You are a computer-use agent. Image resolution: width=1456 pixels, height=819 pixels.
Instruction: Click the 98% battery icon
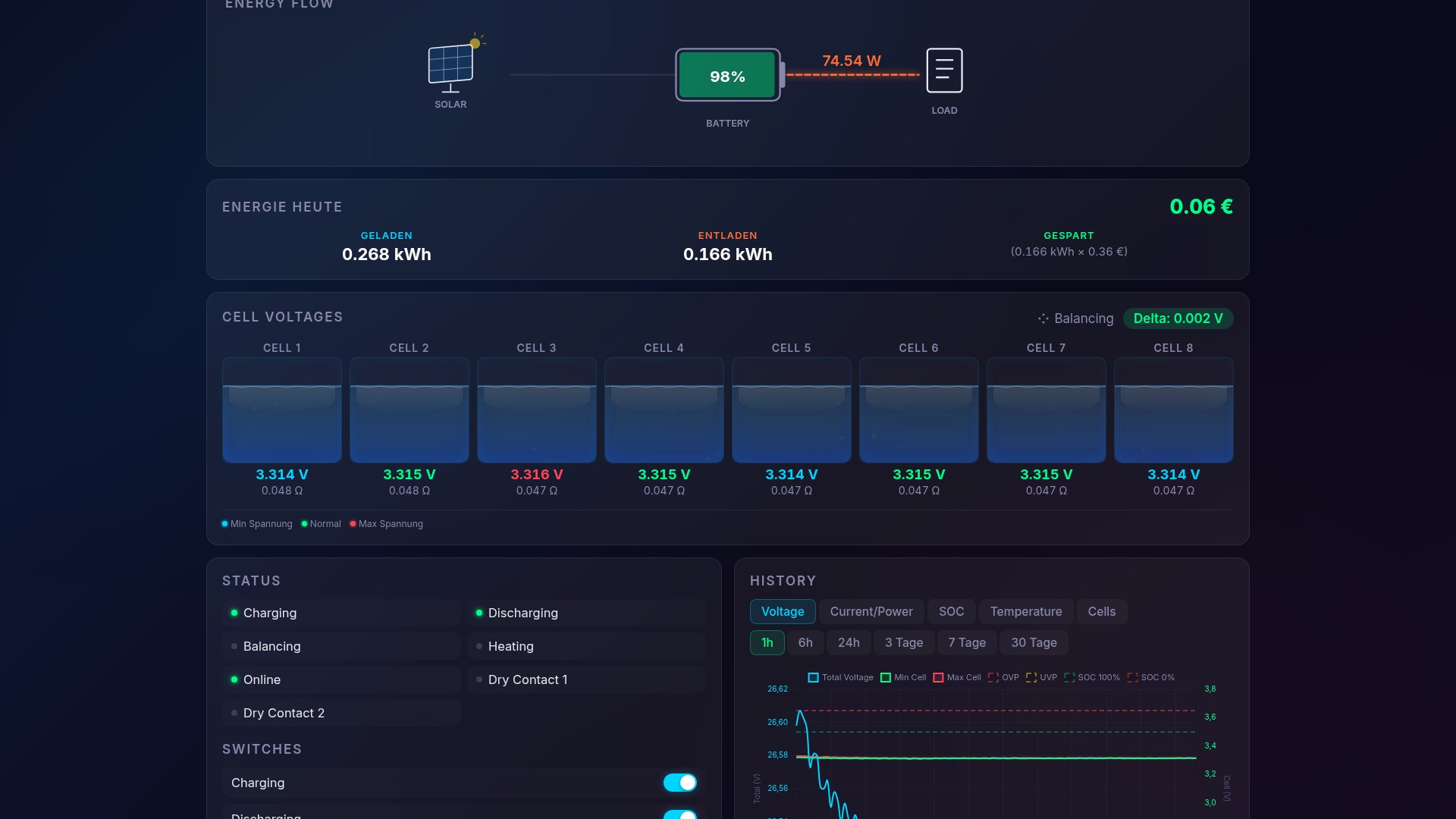pyautogui.click(x=727, y=75)
